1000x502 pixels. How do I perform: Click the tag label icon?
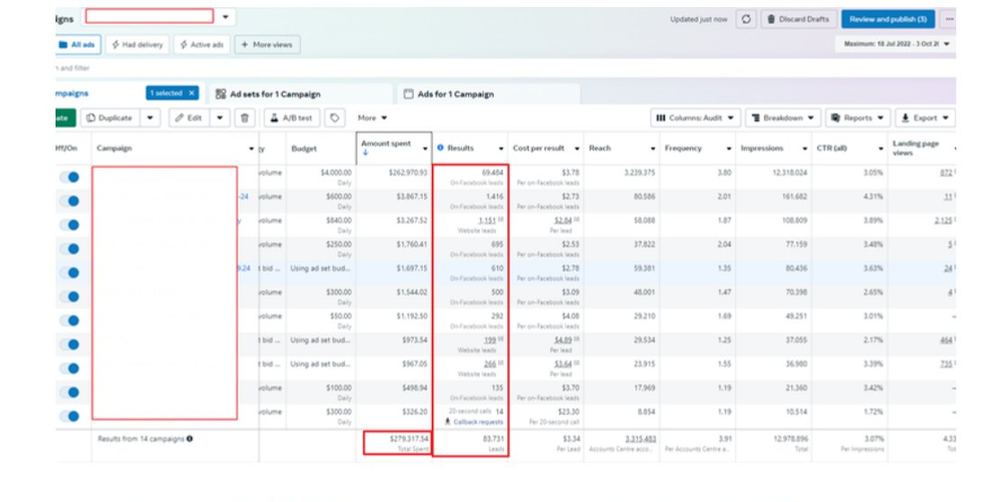334,118
